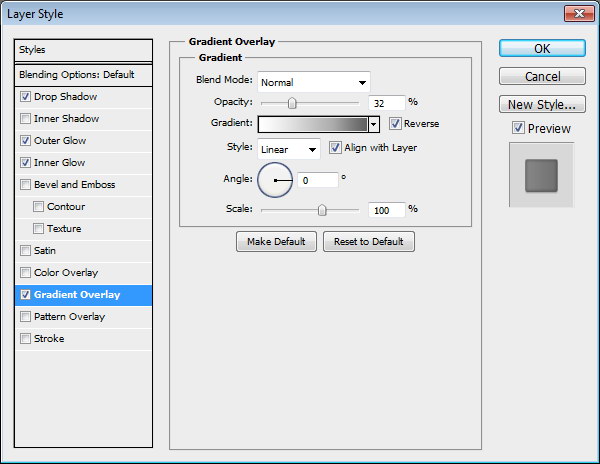Click the OK button
Image resolution: width=600 pixels, height=464 pixels.
click(541, 49)
